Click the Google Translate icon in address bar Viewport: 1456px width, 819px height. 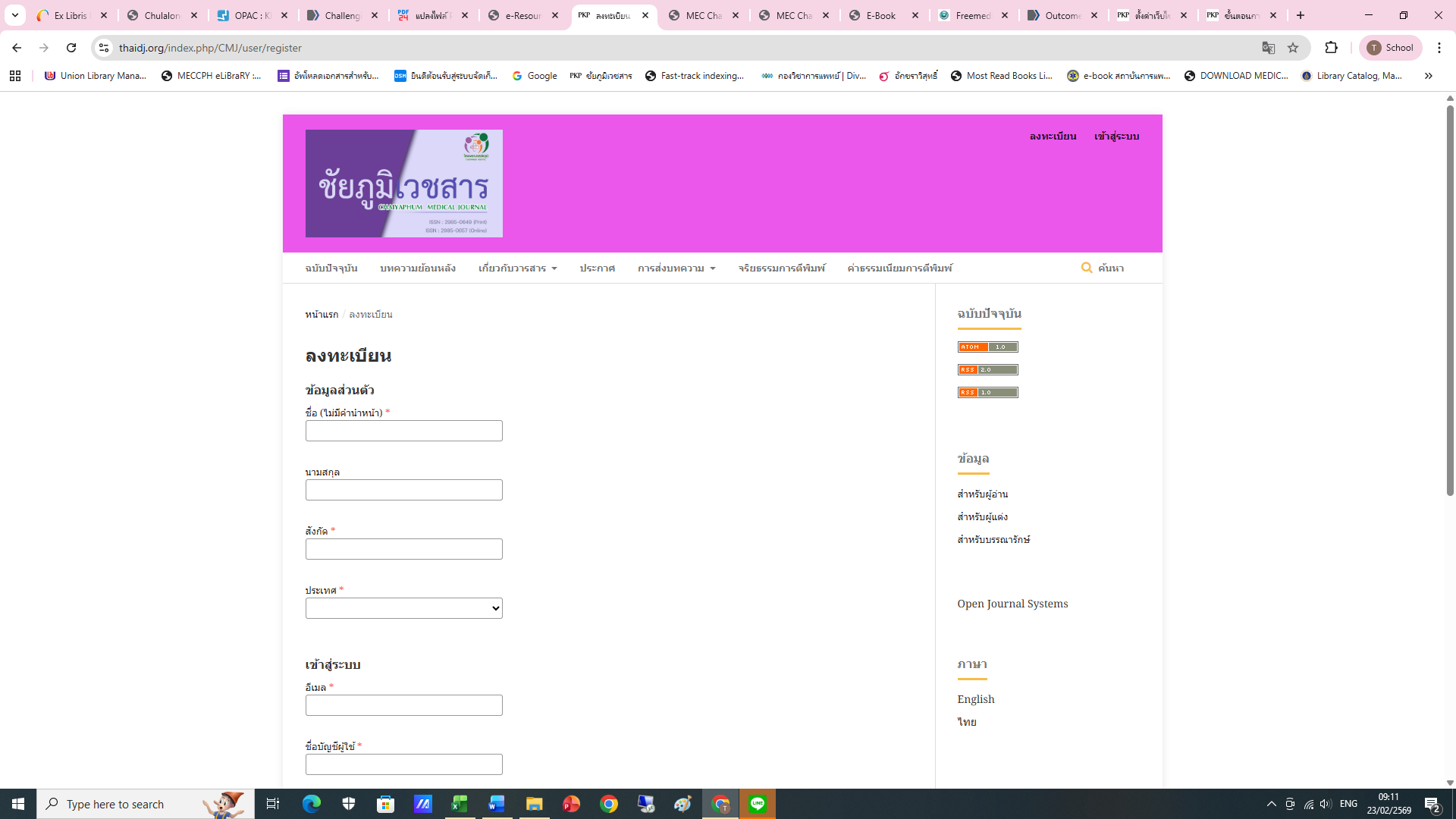pyautogui.click(x=1268, y=48)
